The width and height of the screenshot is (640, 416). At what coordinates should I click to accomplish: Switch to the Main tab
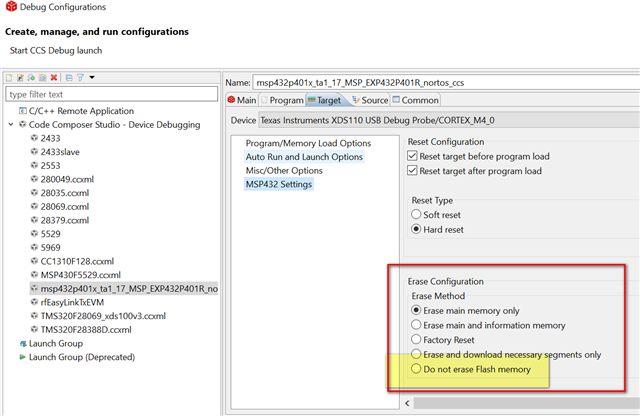[242, 100]
